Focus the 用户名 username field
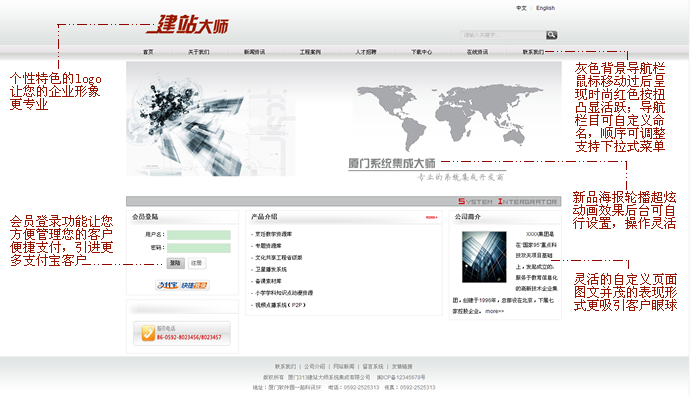The height and width of the screenshot is (397, 690). click(x=198, y=235)
